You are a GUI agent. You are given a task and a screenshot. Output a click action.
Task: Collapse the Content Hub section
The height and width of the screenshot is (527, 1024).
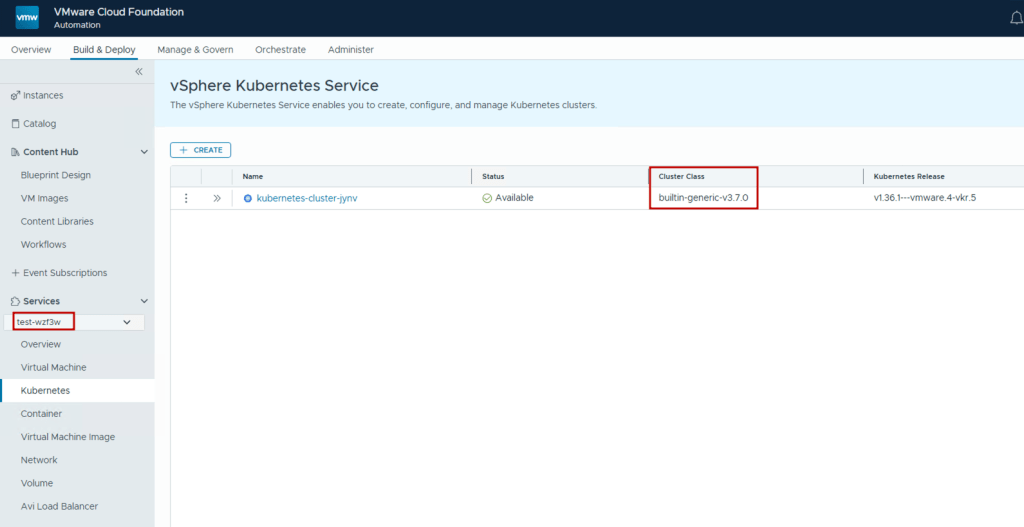(x=144, y=152)
